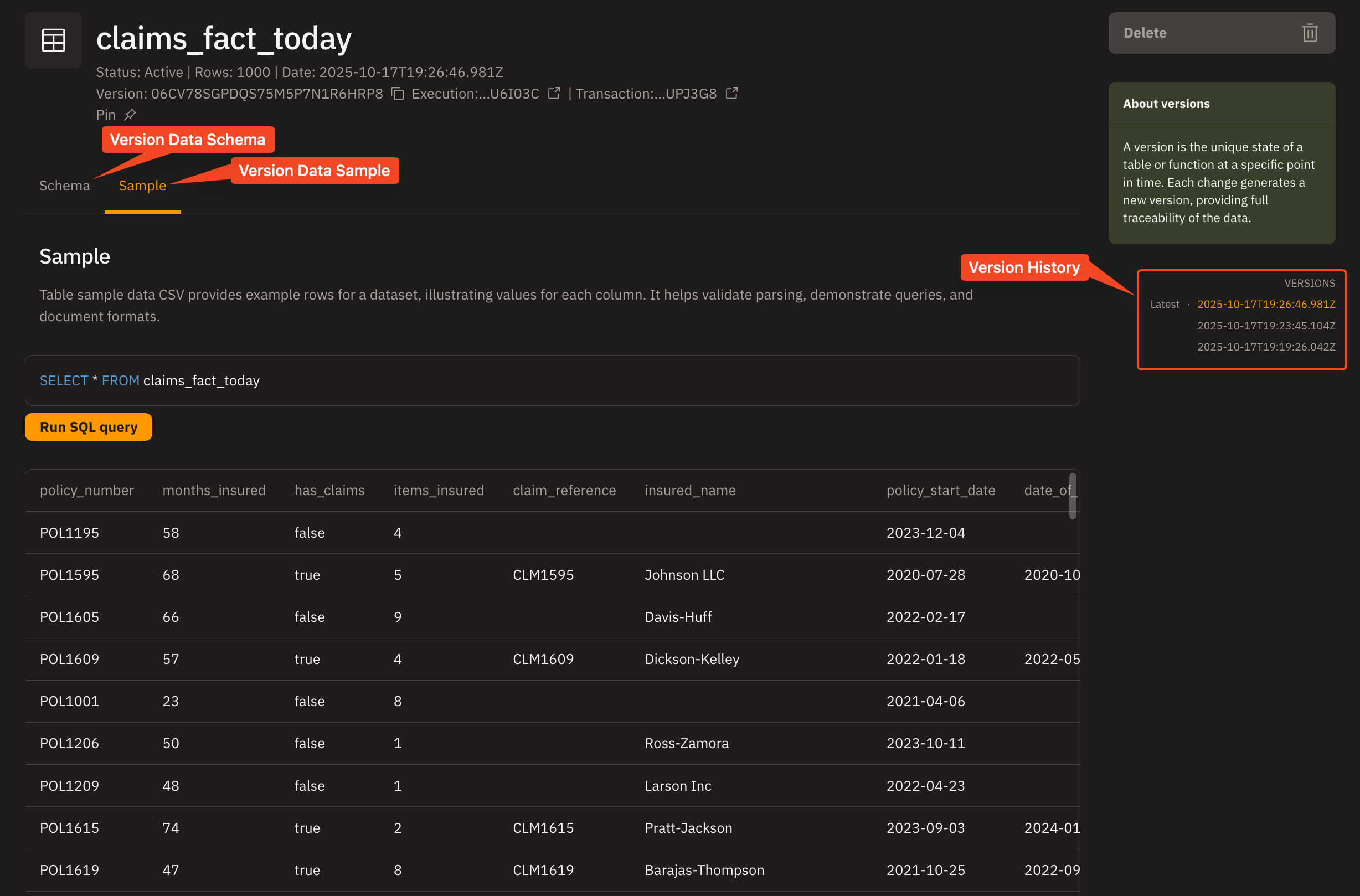
Task: Click the months_insured column header
Action: click(214, 490)
